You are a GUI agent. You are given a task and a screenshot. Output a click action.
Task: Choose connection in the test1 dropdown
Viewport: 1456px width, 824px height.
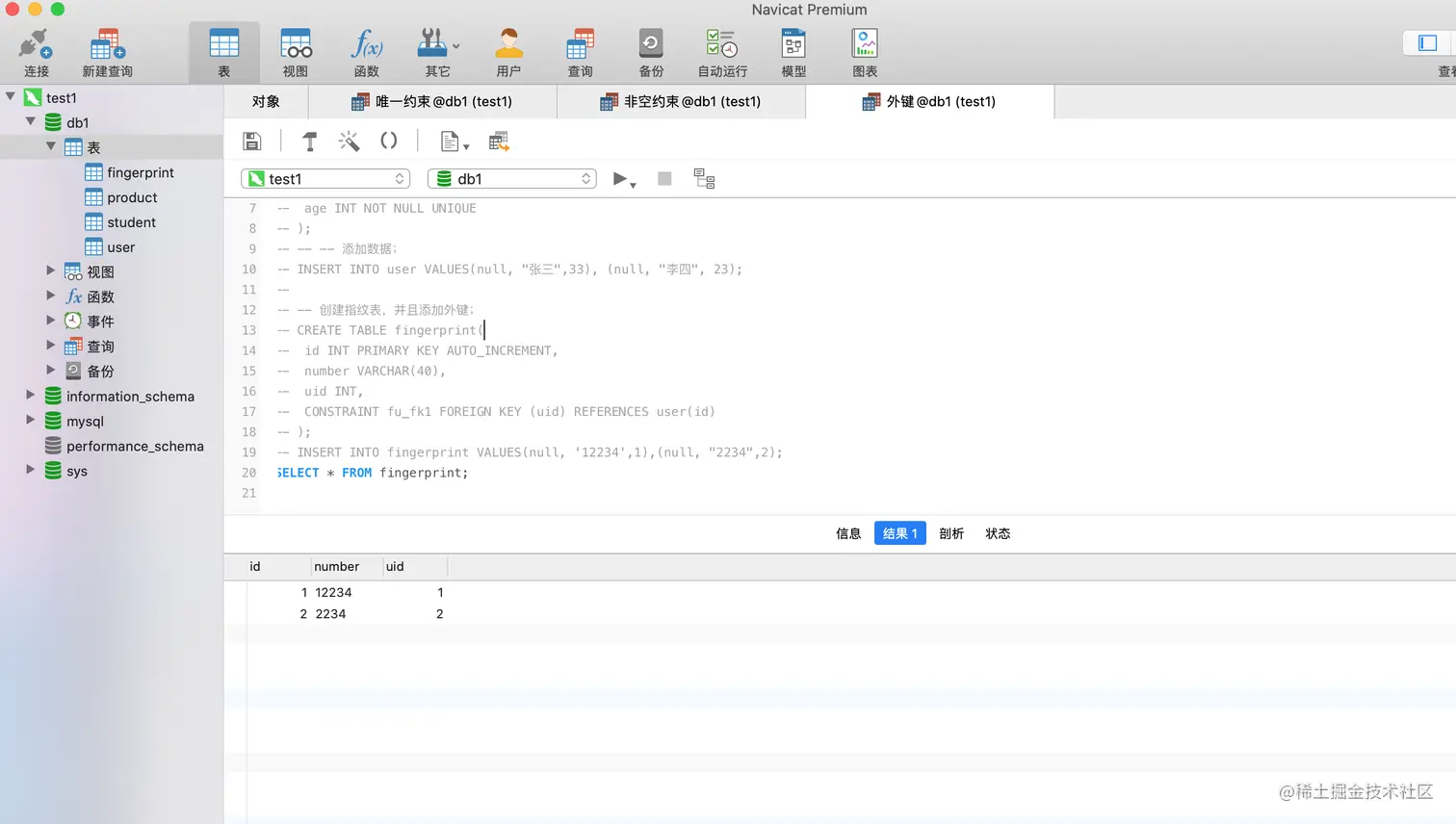325,179
